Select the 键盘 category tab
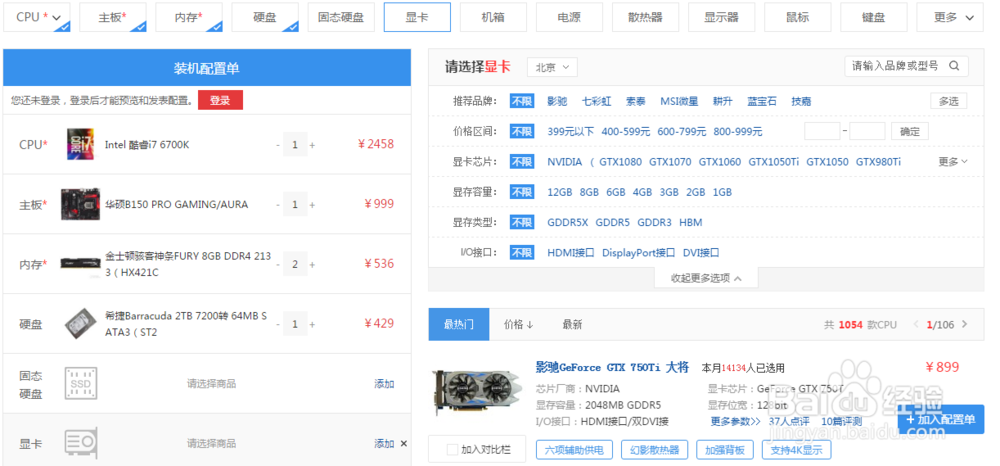 click(874, 17)
